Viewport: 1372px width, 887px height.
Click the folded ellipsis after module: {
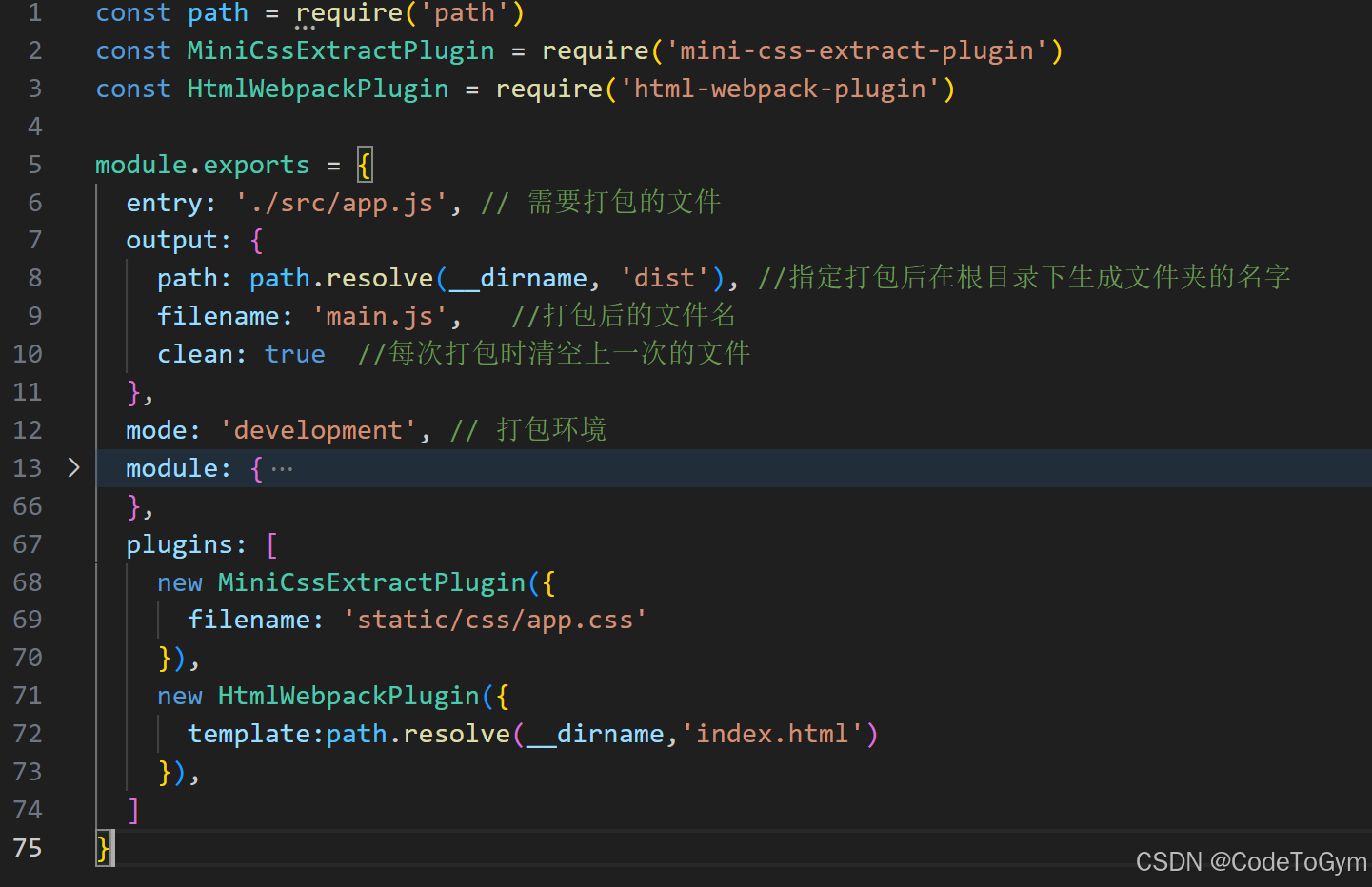(x=282, y=469)
